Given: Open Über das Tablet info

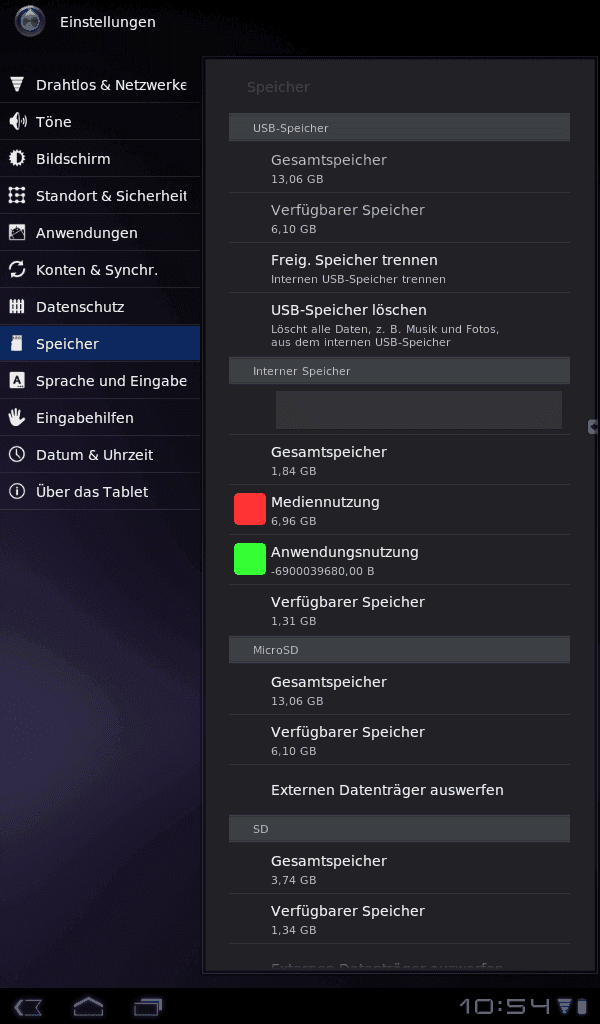Looking at the screenshot, I should click(x=100, y=492).
